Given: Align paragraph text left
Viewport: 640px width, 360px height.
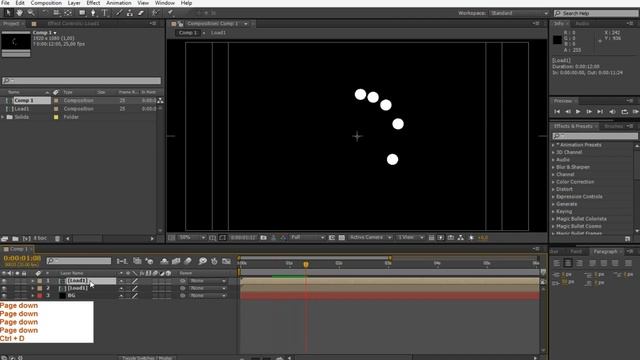Looking at the screenshot, I should coord(557,263).
